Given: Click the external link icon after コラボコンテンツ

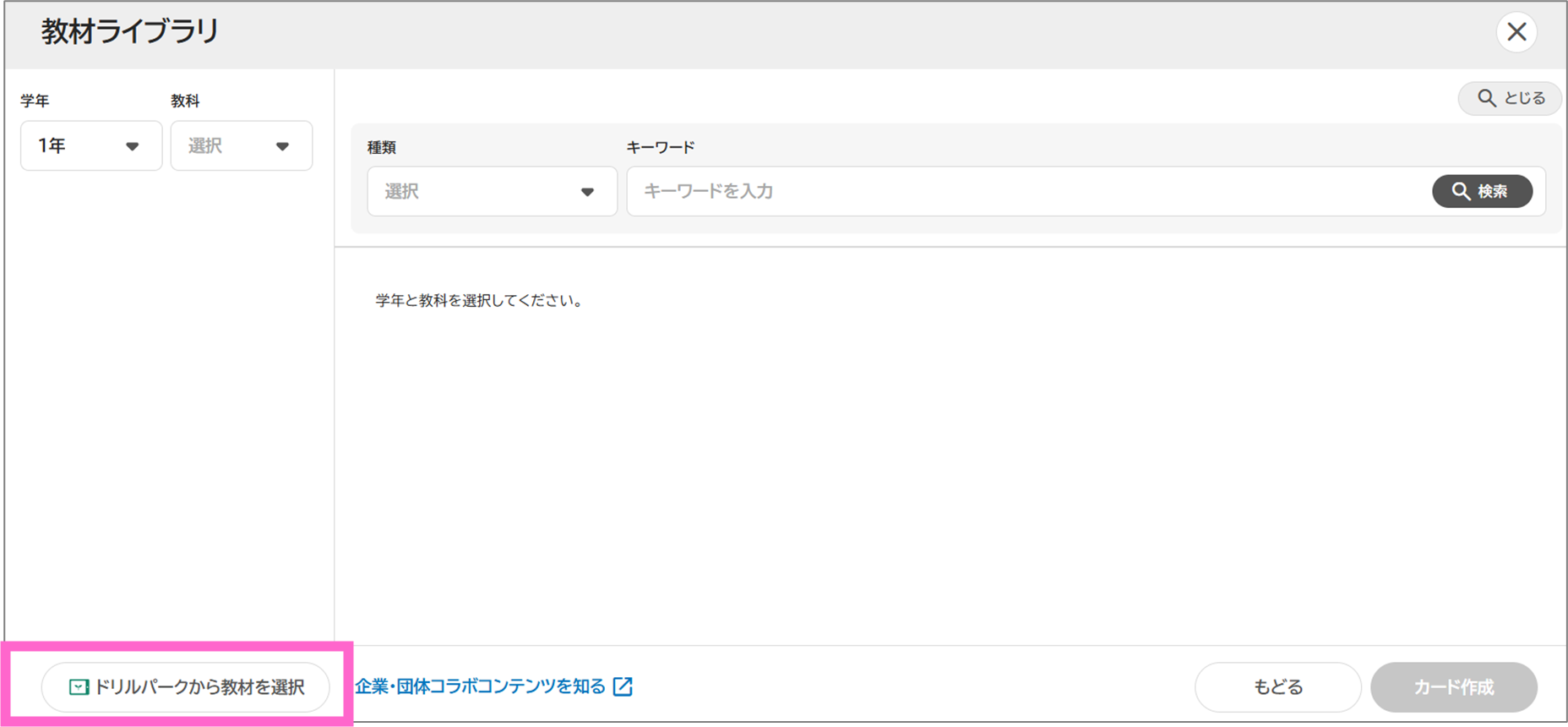Looking at the screenshot, I should [623, 686].
